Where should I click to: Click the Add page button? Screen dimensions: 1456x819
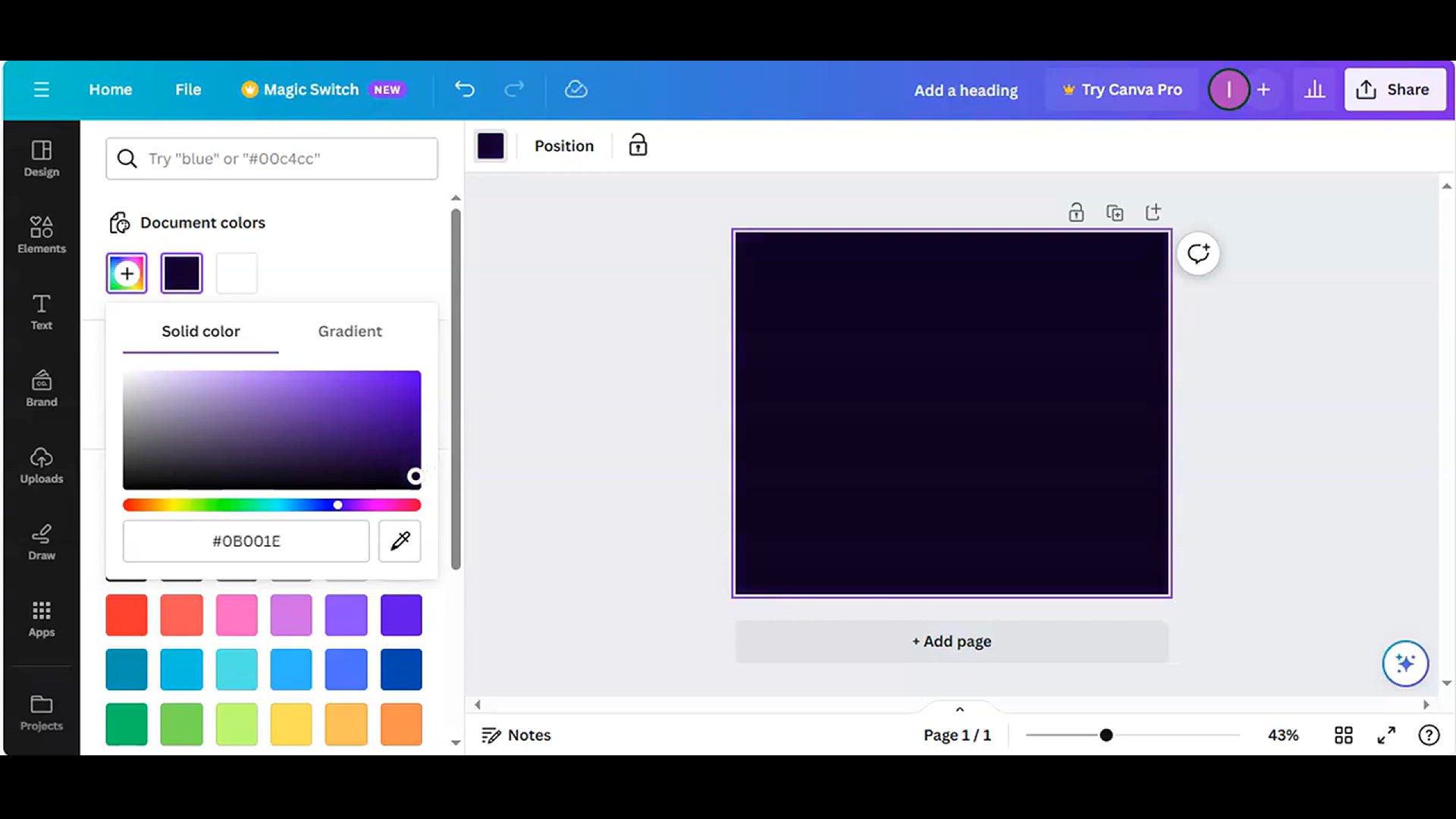tap(952, 642)
